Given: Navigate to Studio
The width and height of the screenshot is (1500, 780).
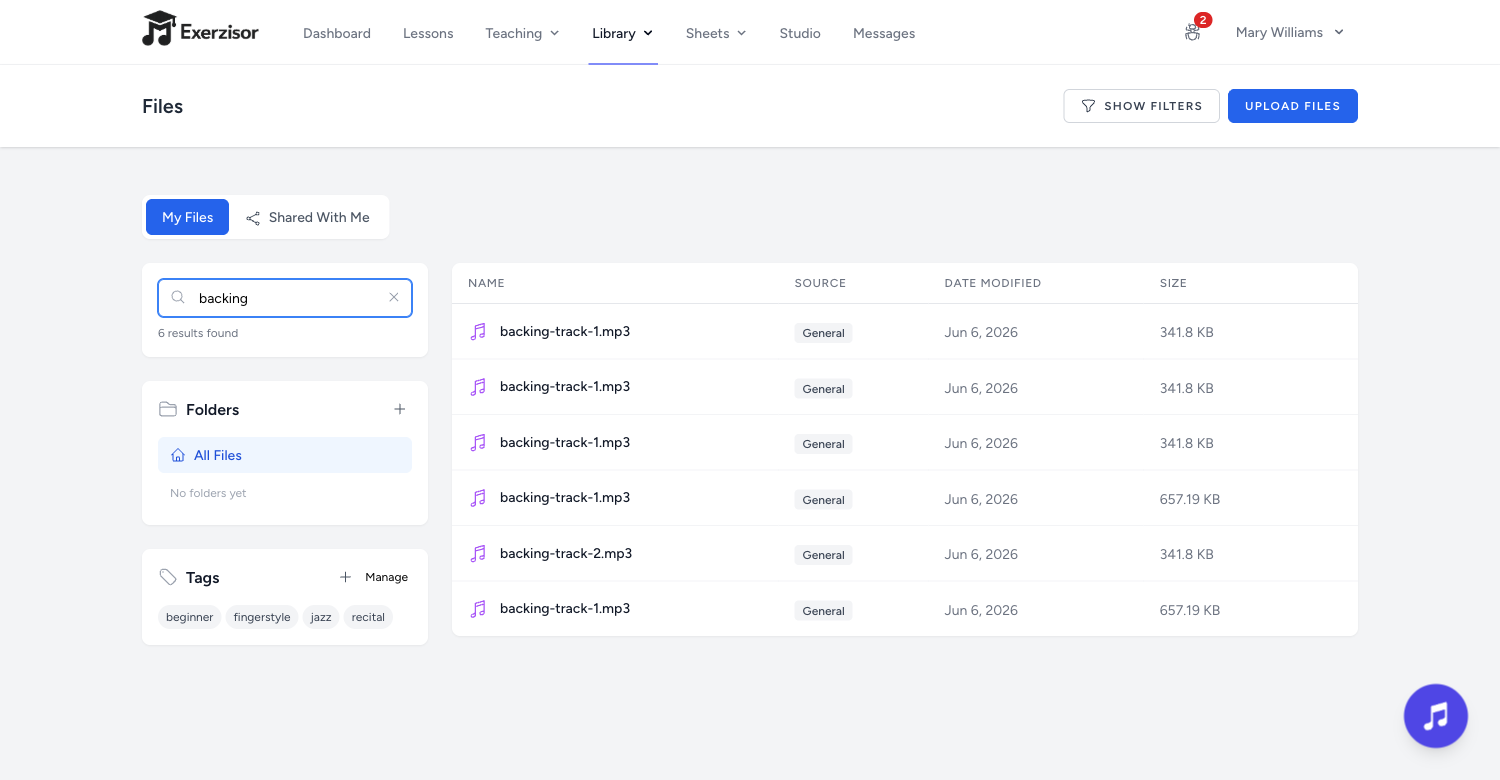Looking at the screenshot, I should point(800,33).
